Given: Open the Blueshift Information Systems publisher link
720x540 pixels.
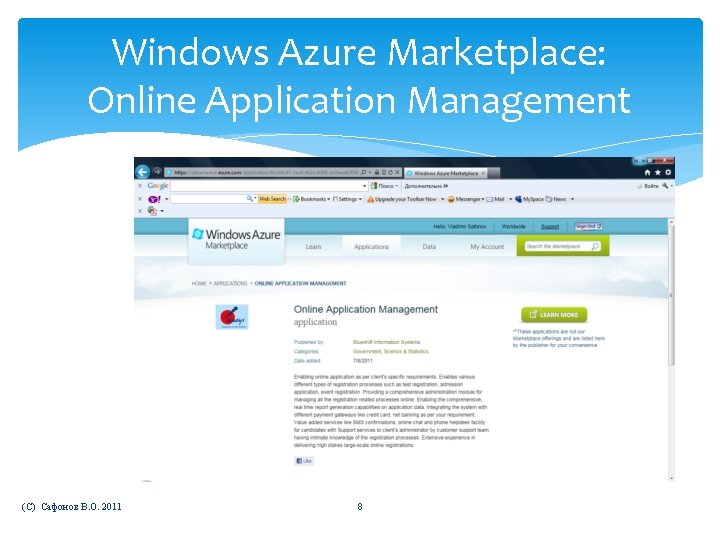Looking at the screenshot, I should (386, 342).
